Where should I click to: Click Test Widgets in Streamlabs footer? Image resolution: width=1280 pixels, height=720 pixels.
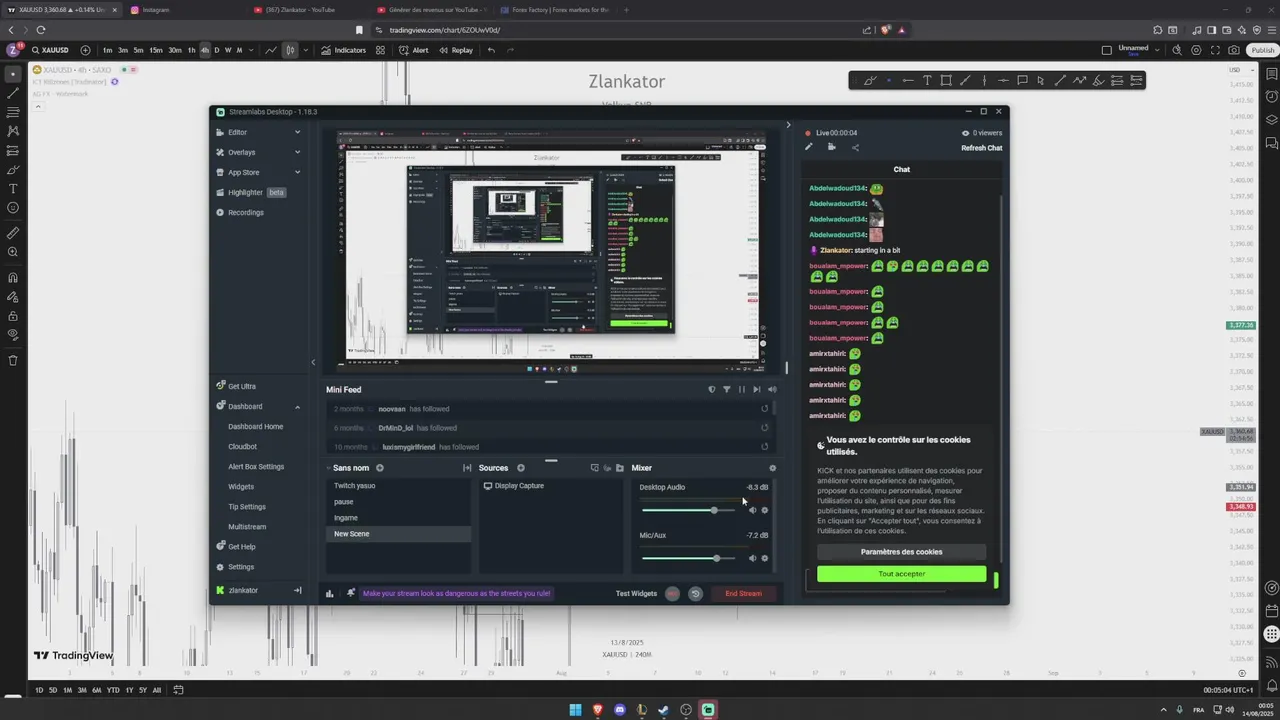tap(636, 593)
